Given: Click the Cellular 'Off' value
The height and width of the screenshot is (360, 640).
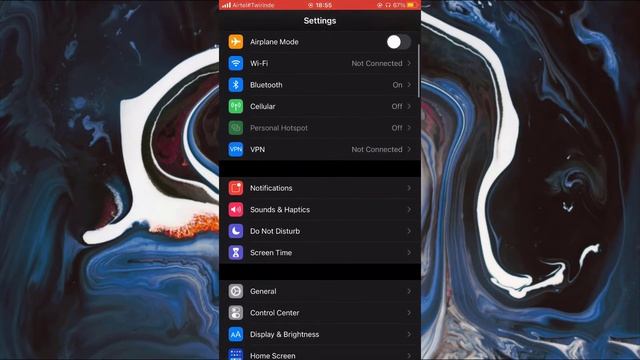Looking at the screenshot, I should [397, 106].
